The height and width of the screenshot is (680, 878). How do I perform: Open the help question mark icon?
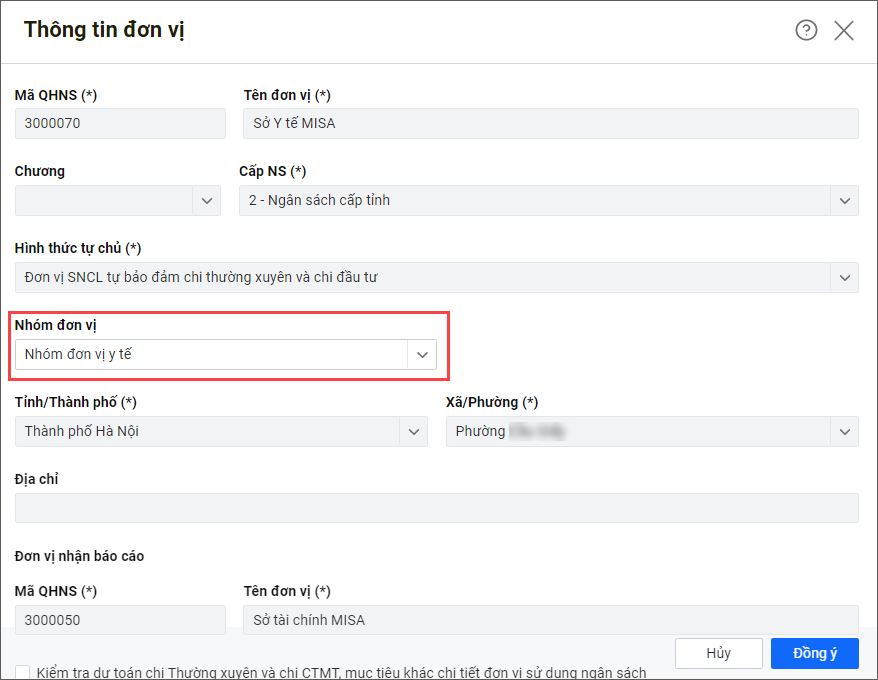click(806, 30)
